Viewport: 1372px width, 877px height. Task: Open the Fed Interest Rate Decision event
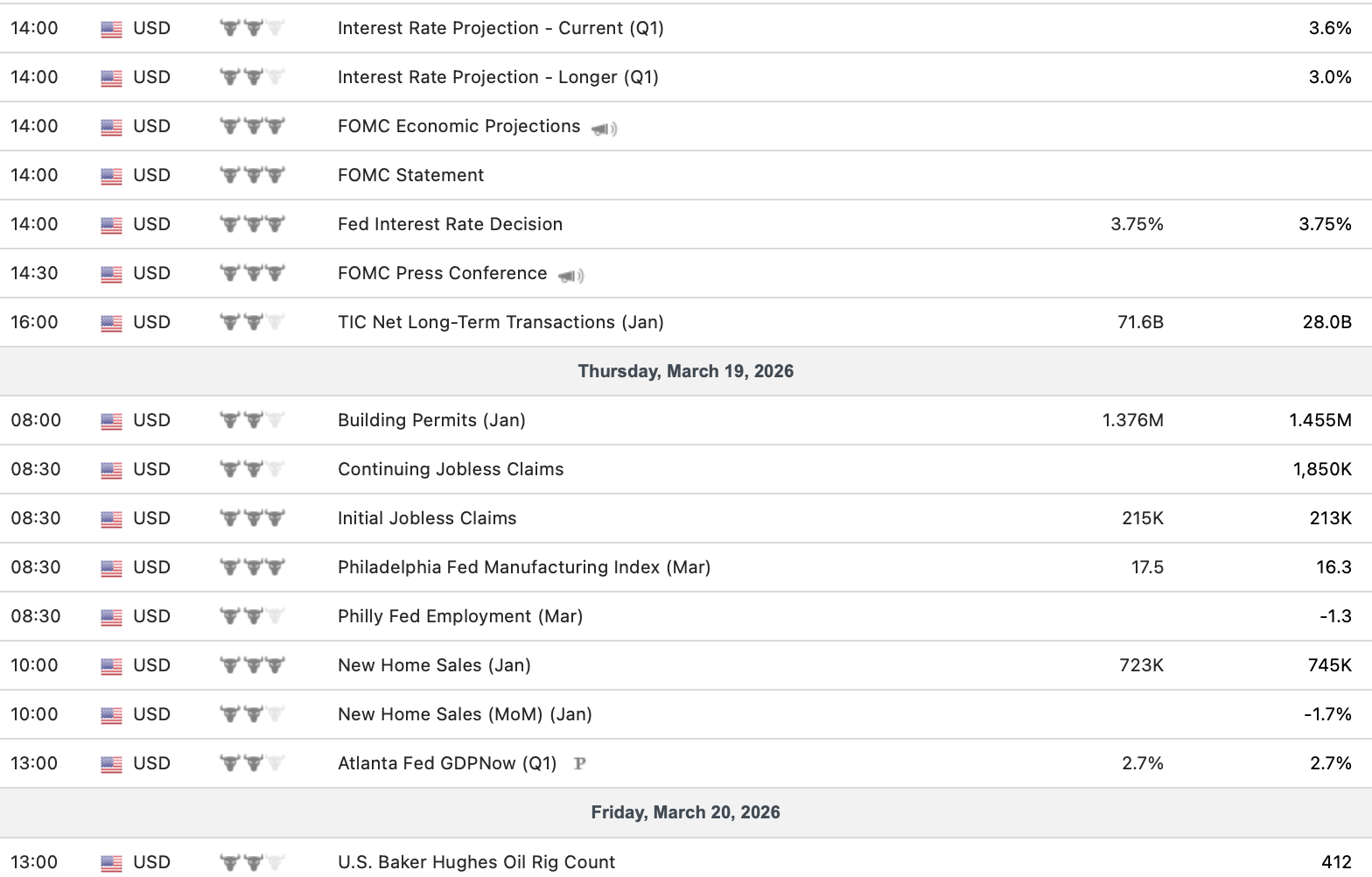pos(450,224)
